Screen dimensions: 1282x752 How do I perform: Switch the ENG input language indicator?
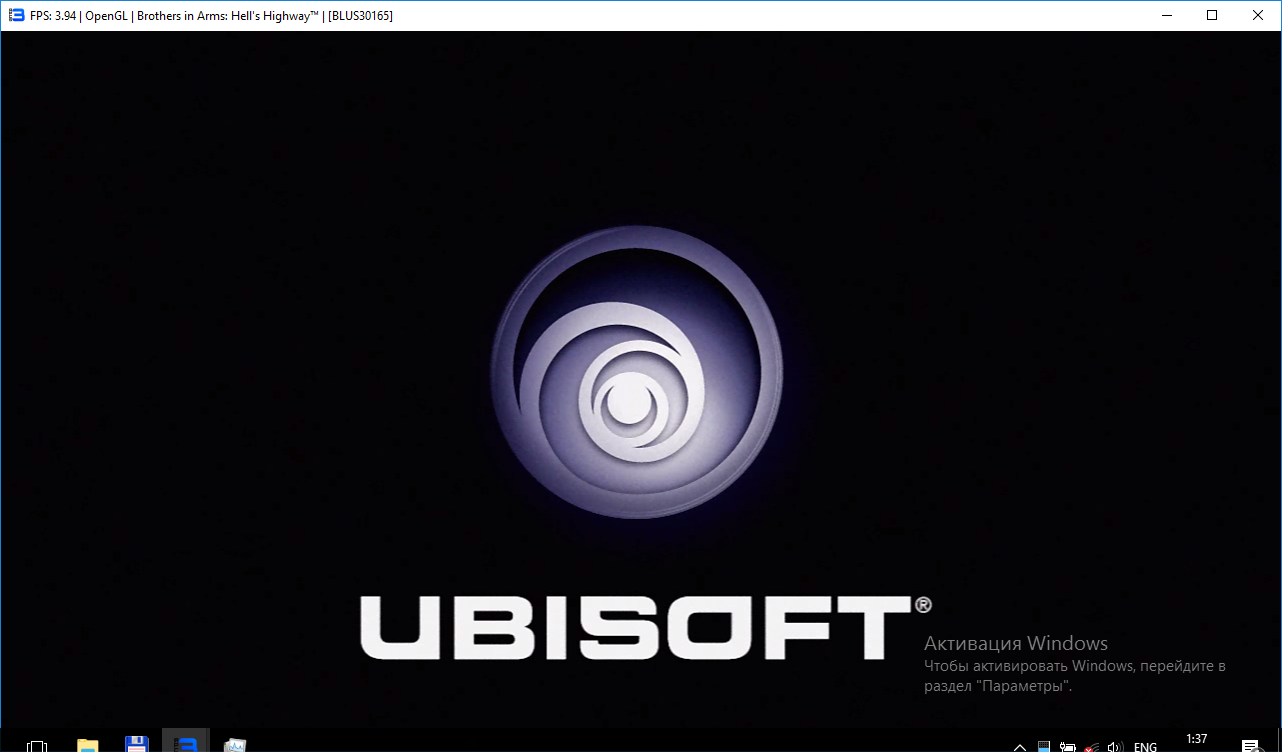click(x=1145, y=746)
